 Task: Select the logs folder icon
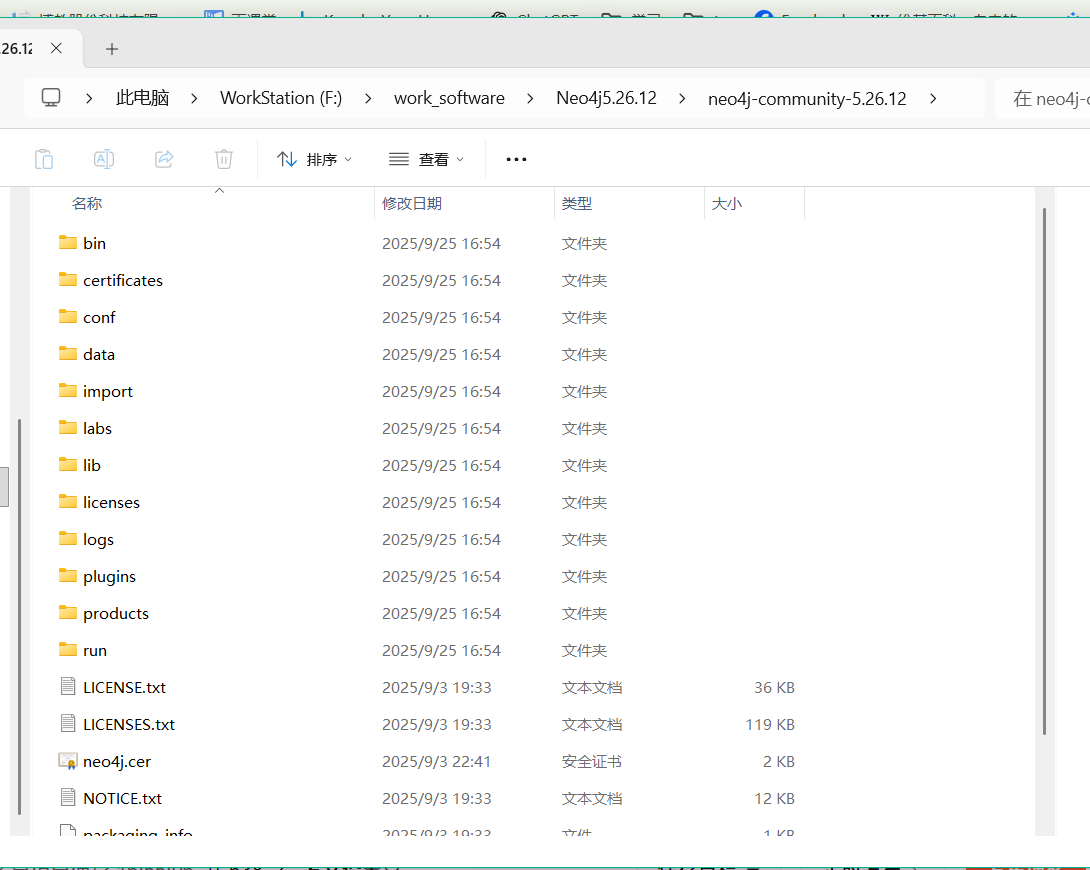coord(67,539)
